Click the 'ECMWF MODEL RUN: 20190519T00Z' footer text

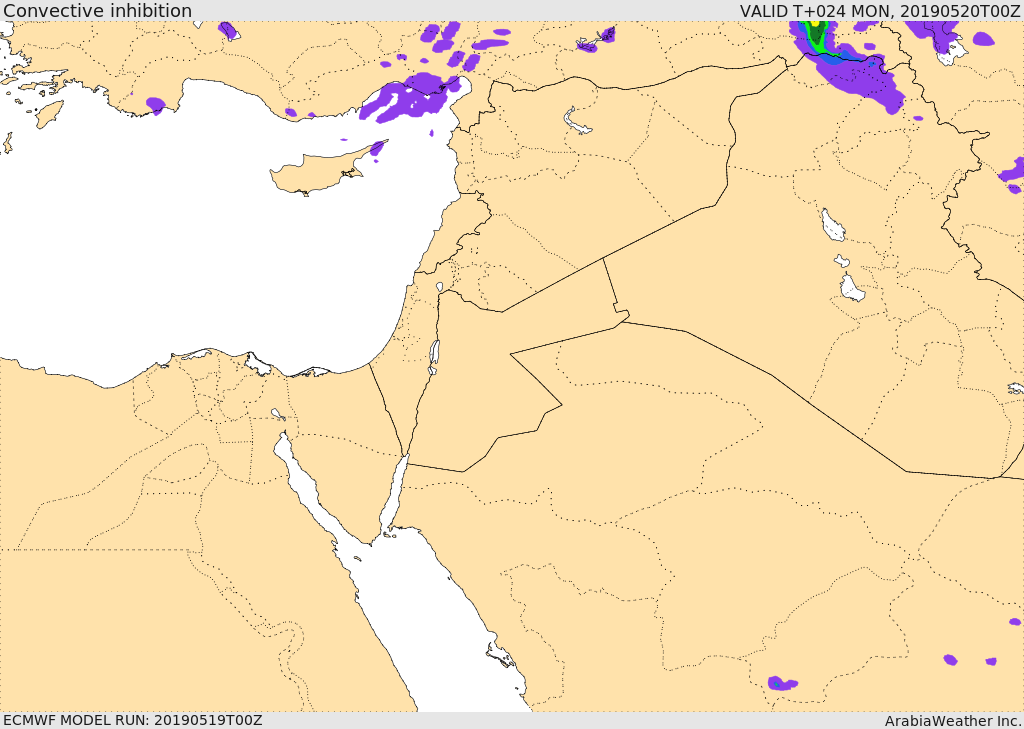(x=133, y=721)
